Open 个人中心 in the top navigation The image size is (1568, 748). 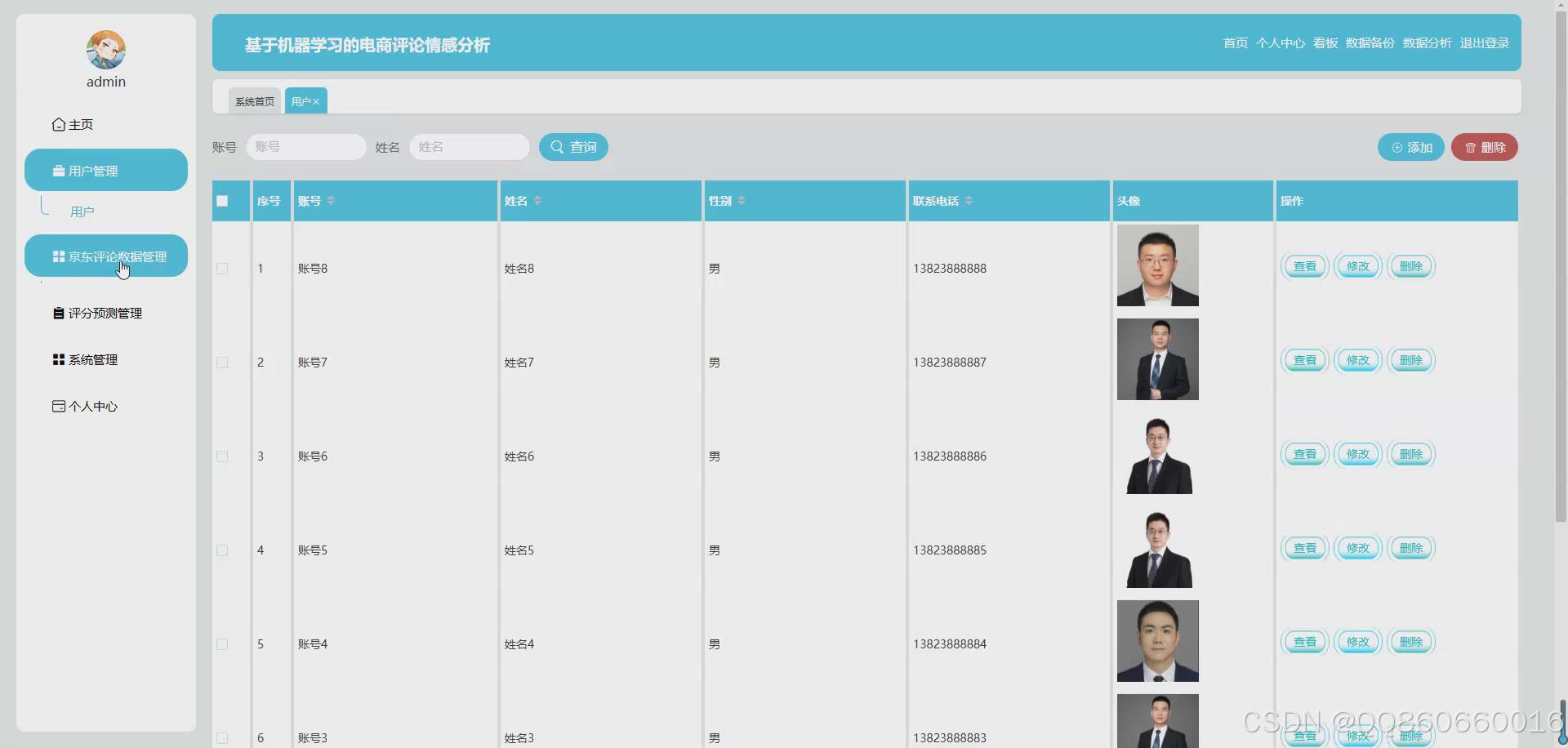click(1281, 43)
